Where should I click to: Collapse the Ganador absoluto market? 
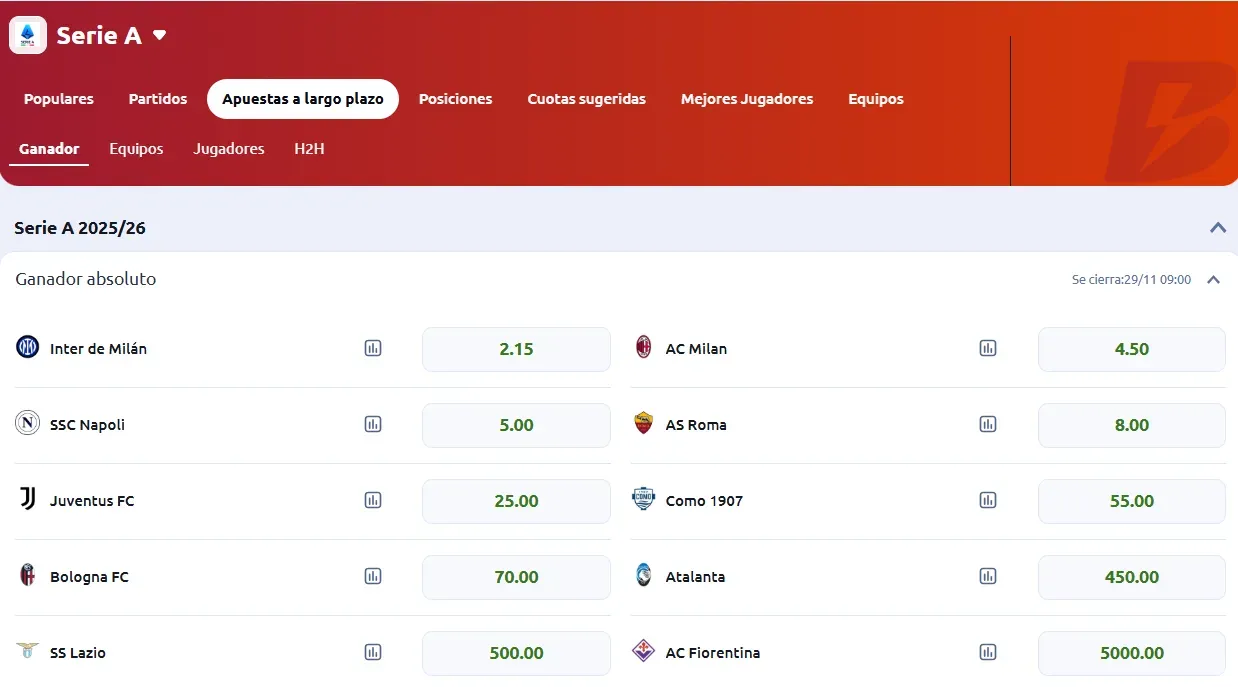point(1213,279)
